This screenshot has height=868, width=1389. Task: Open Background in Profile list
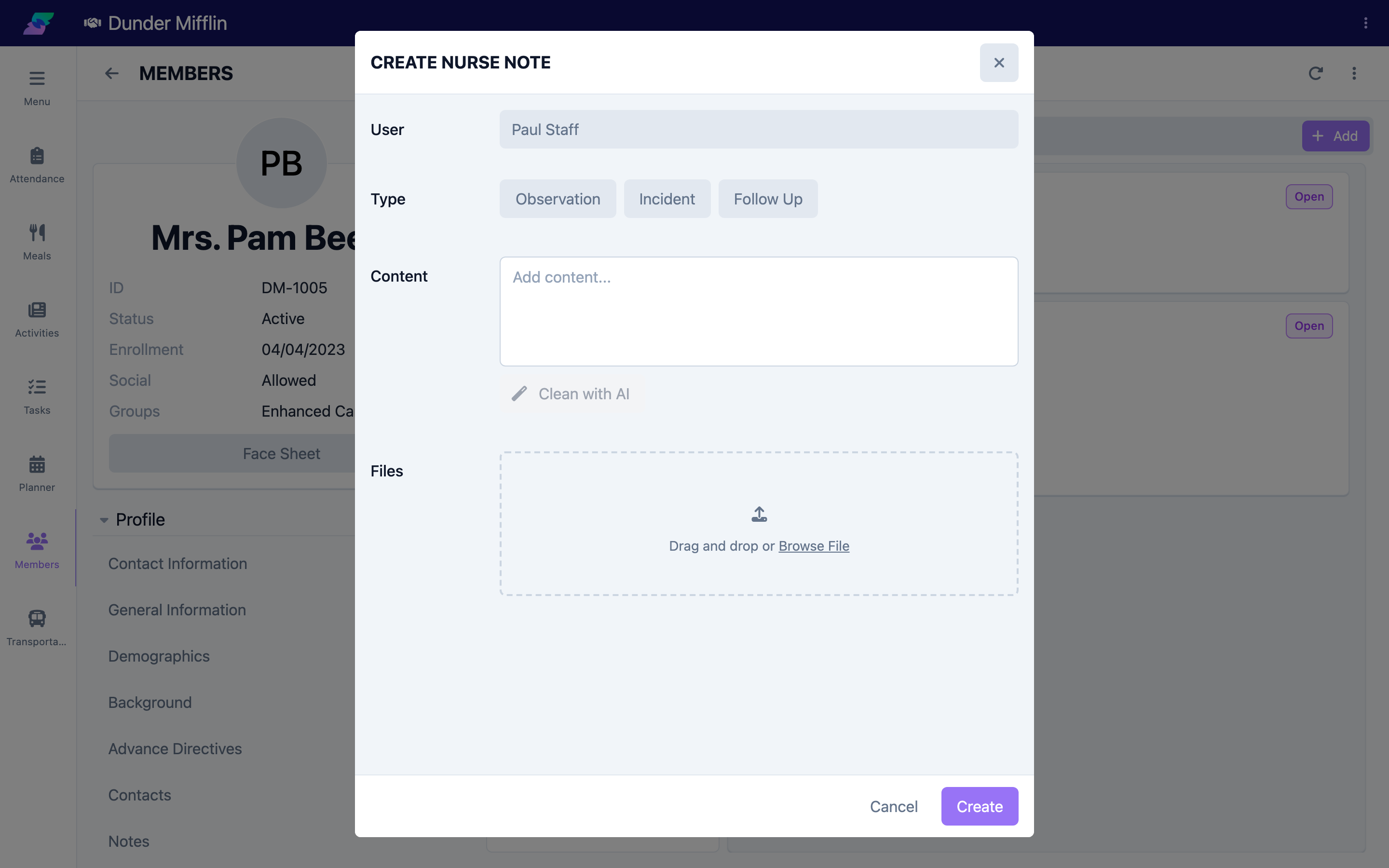pyautogui.click(x=150, y=702)
